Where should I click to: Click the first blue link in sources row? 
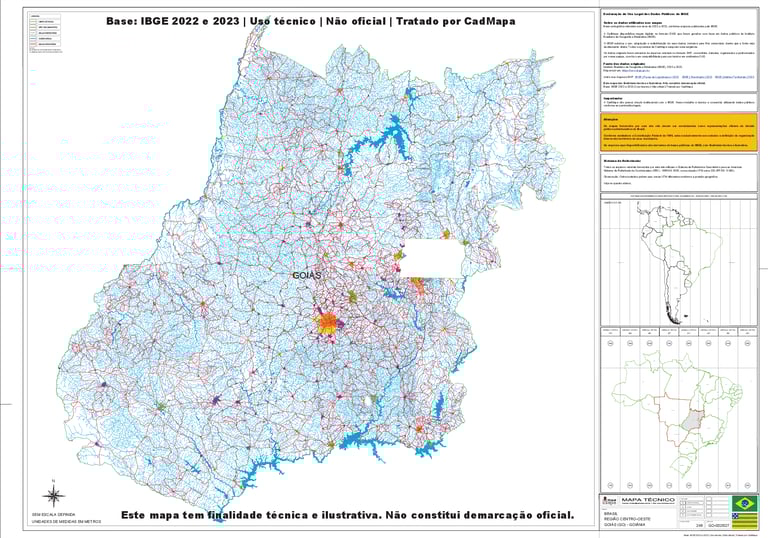click(x=656, y=77)
